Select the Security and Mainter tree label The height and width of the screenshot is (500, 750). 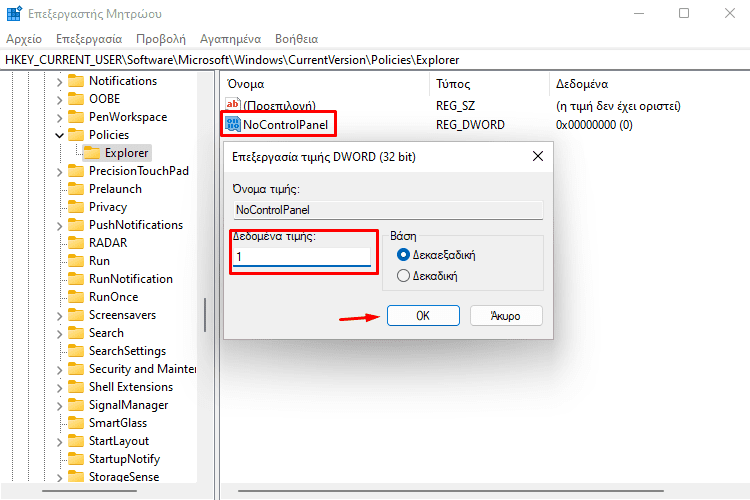[143, 369]
